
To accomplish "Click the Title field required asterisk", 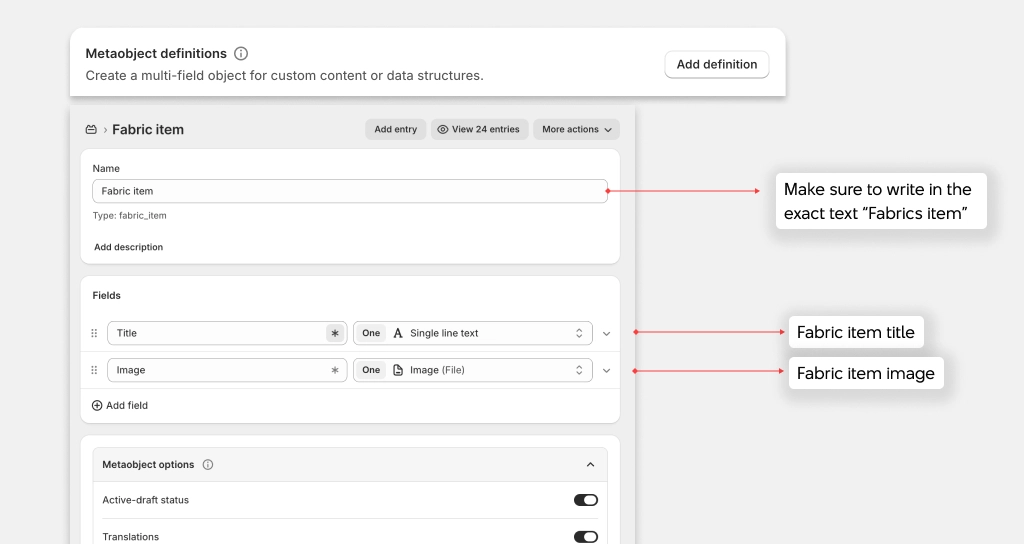I will [x=335, y=333].
